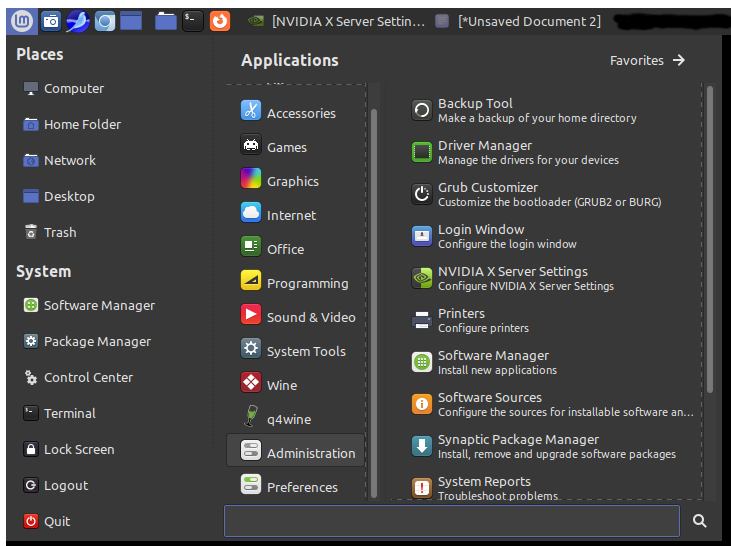Launch Software Manager from System list
The height and width of the screenshot is (546, 731).
pos(89,305)
